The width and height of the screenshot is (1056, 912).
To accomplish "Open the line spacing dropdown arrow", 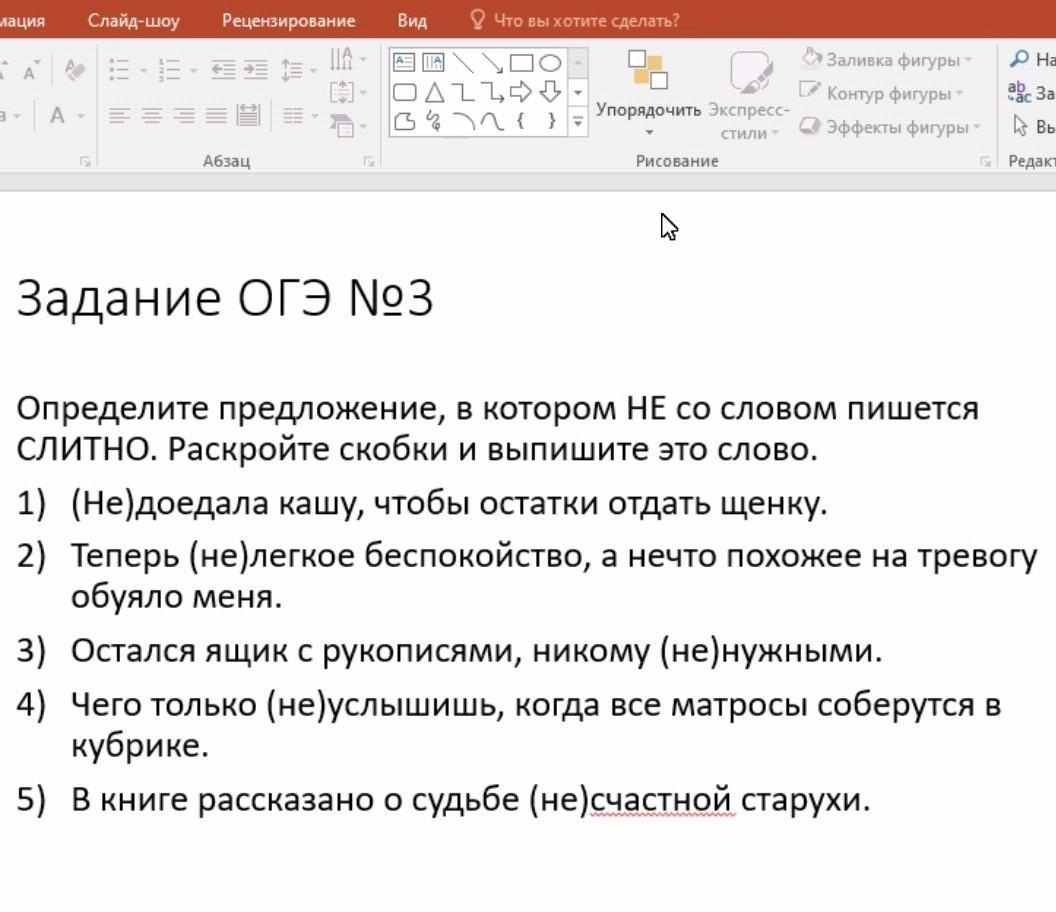I will coord(314,70).
